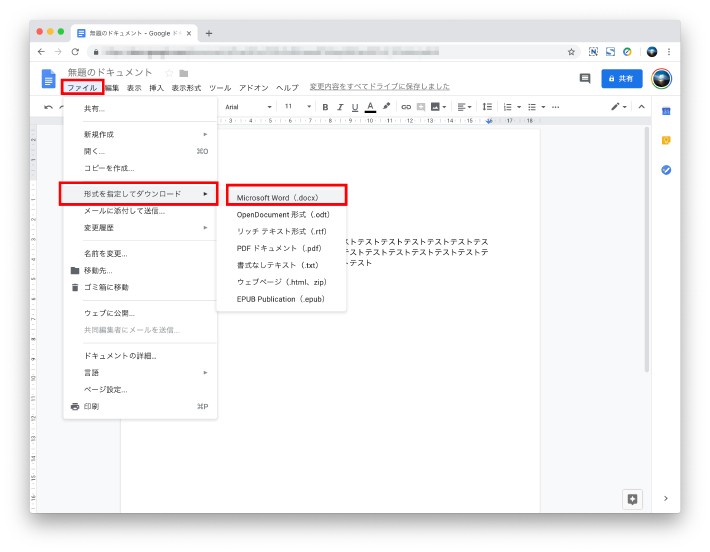Open the Arial font dropdown
This screenshot has width=710, height=552.
249,107
